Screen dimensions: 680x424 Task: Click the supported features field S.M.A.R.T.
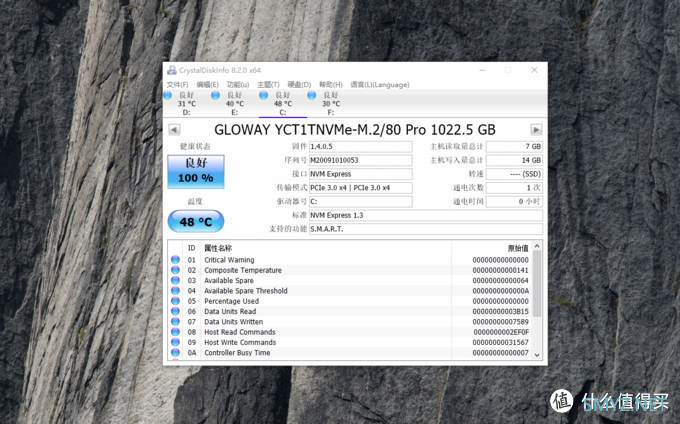(425, 229)
